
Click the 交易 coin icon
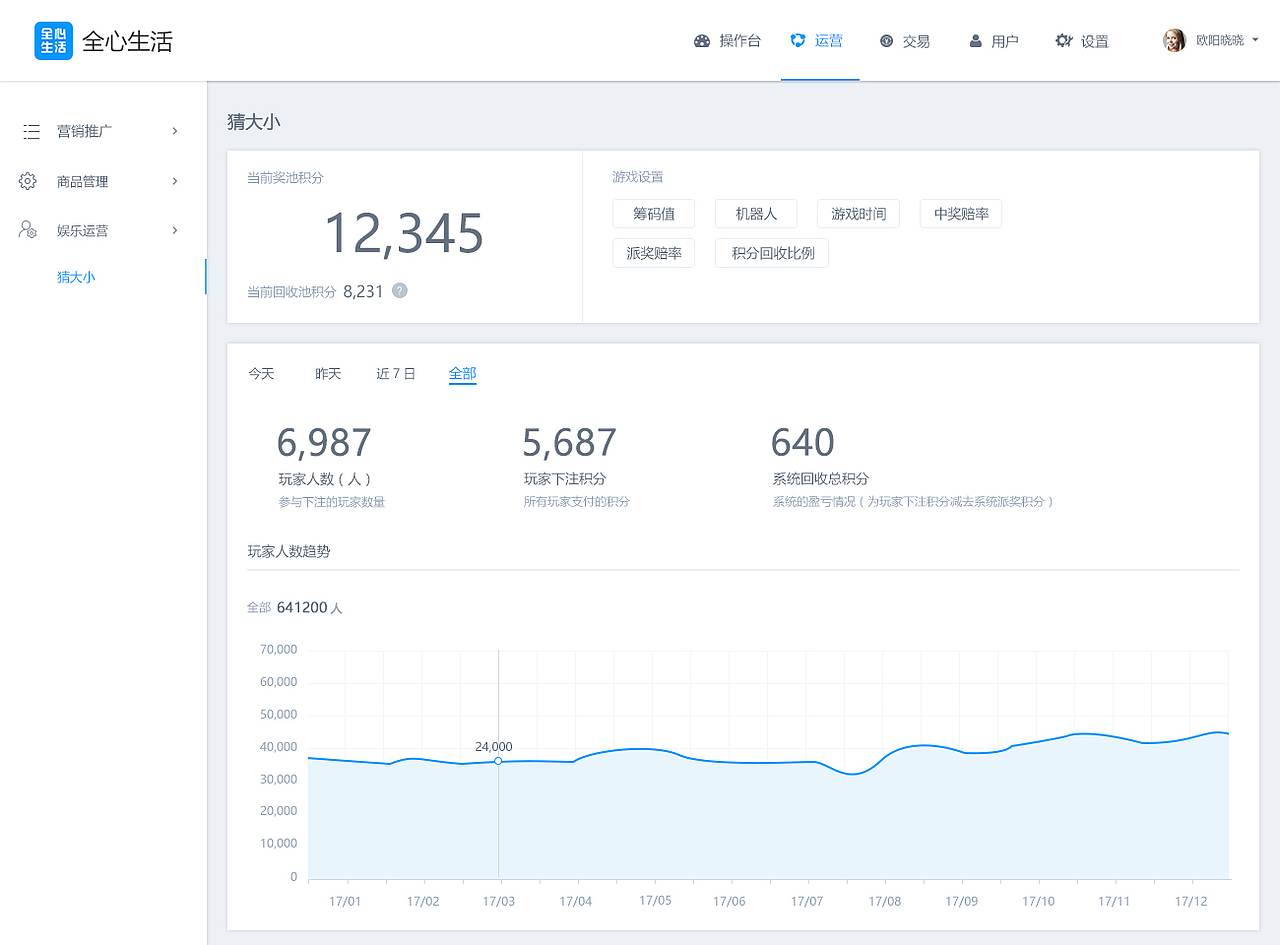(886, 41)
